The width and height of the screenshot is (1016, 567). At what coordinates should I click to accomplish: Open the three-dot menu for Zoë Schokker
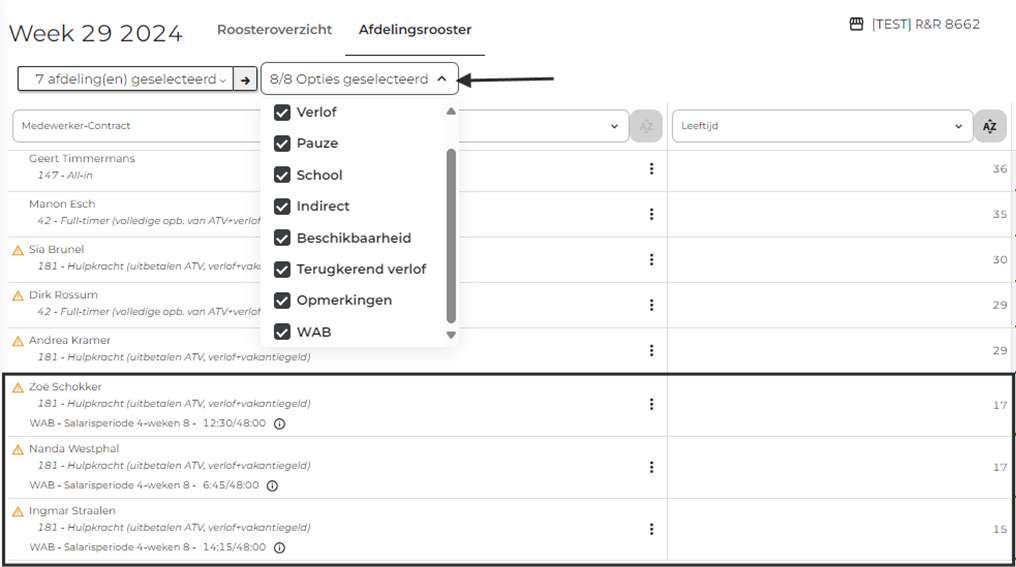(x=651, y=404)
